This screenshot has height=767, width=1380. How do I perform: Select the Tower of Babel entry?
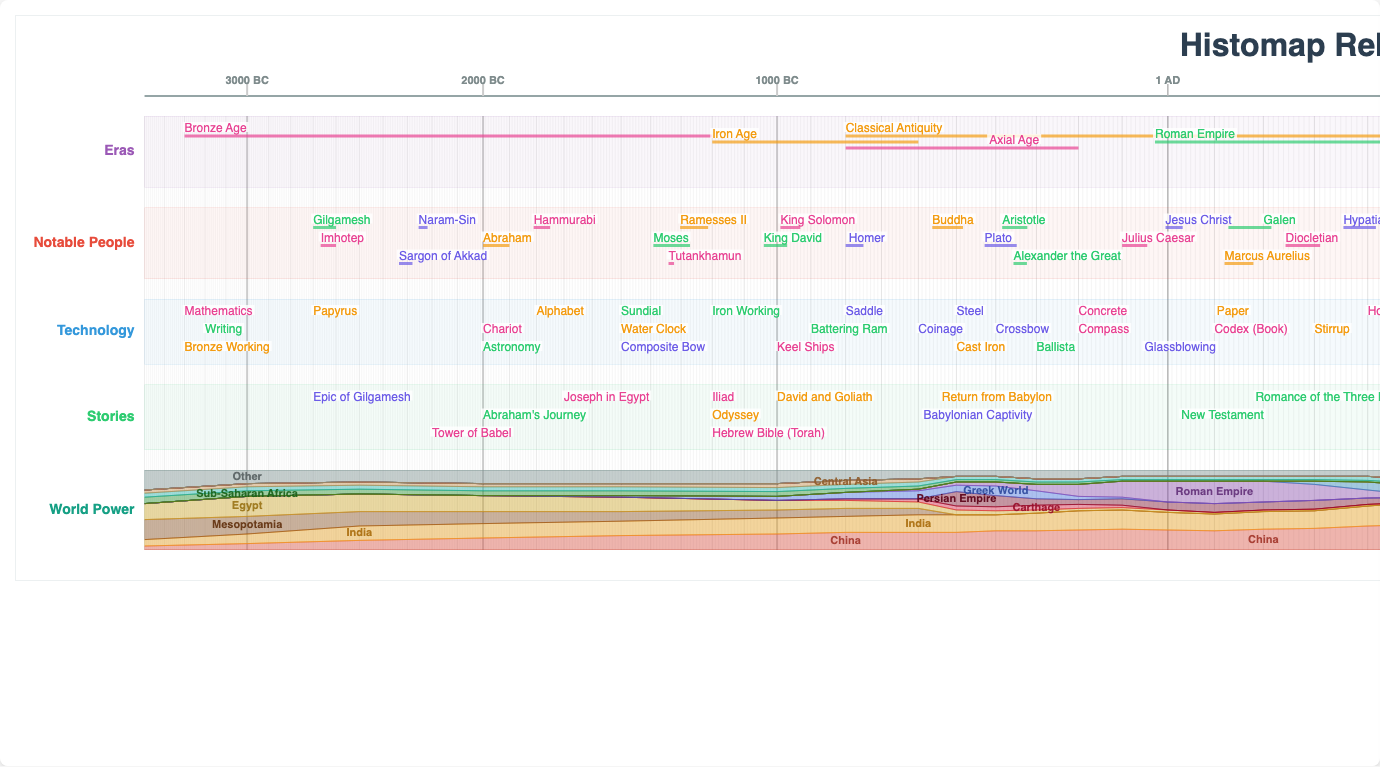471,432
